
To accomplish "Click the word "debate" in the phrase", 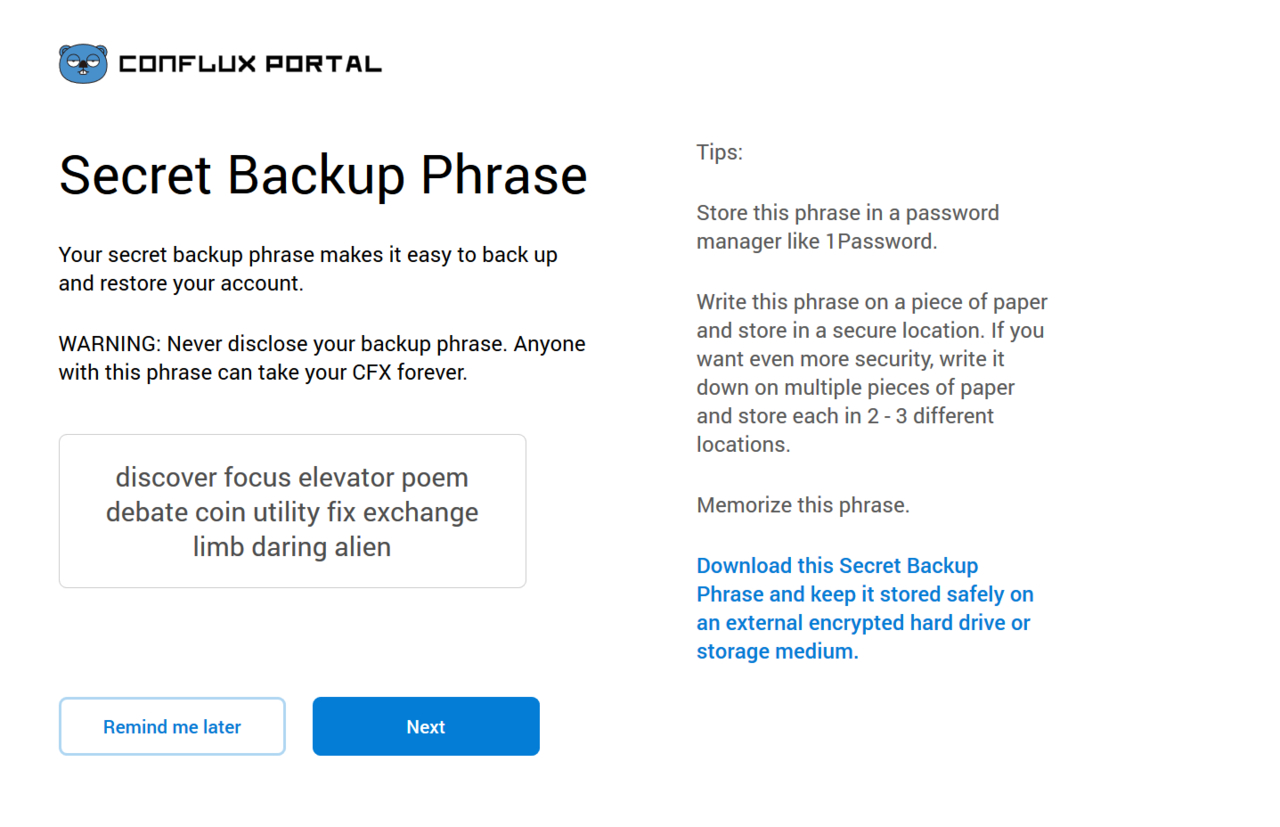I will (147, 512).
